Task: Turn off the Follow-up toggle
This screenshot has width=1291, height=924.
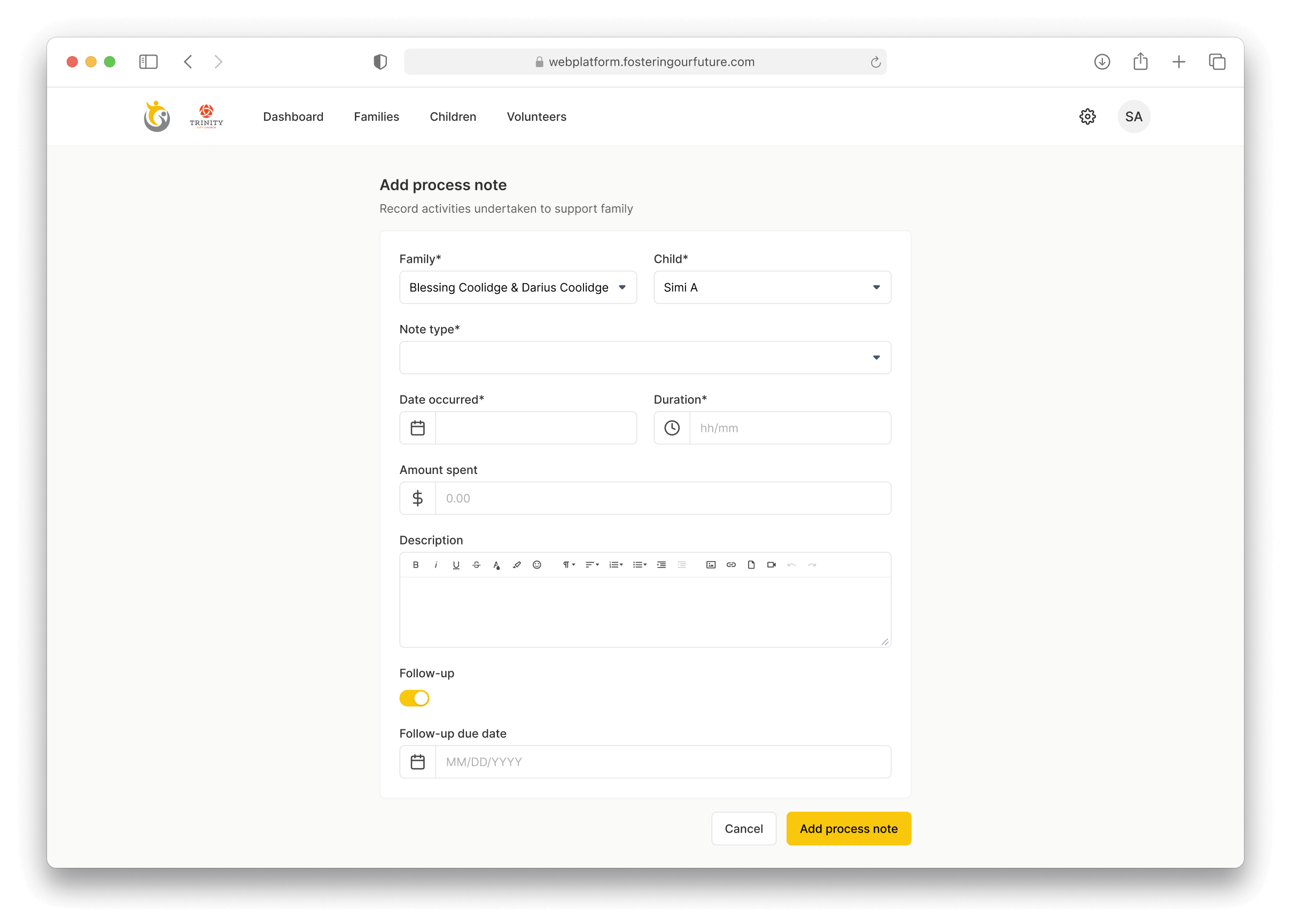Action: point(414,698)
